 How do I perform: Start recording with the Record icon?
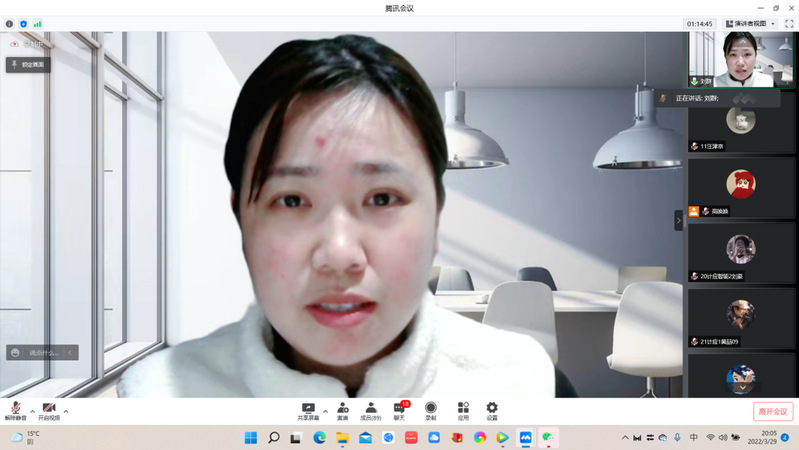(x=430, y=410)
